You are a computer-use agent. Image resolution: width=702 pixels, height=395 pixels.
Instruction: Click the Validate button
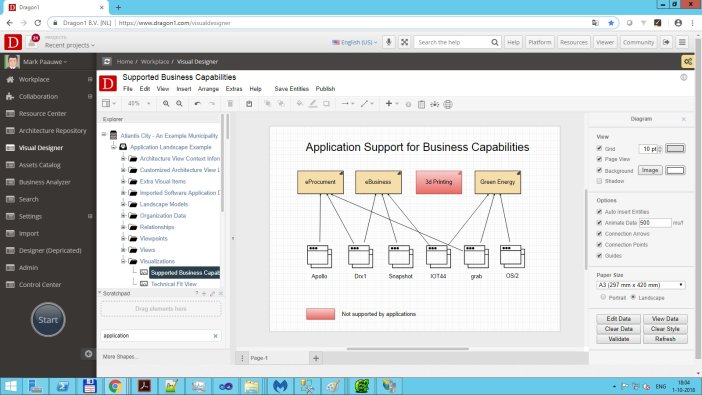pyautogui.click(x=619, y=339)
